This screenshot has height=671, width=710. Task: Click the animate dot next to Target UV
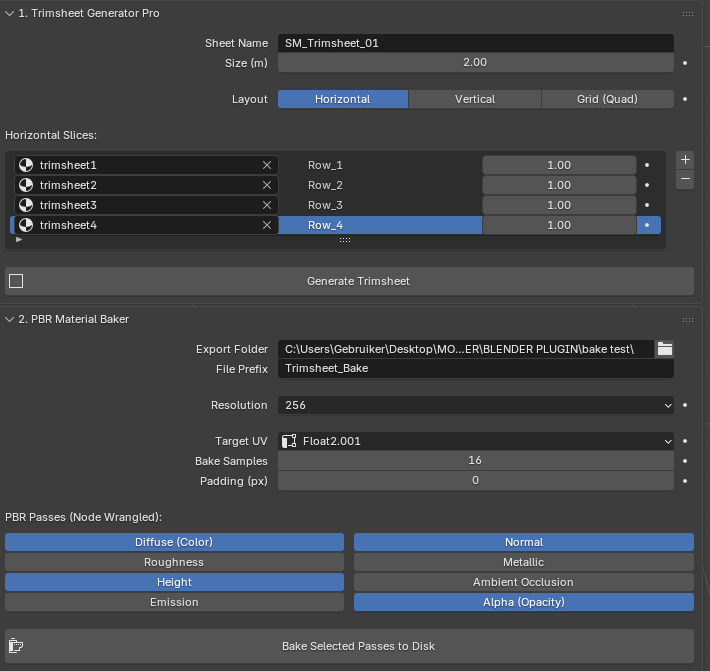coord(685,441)
